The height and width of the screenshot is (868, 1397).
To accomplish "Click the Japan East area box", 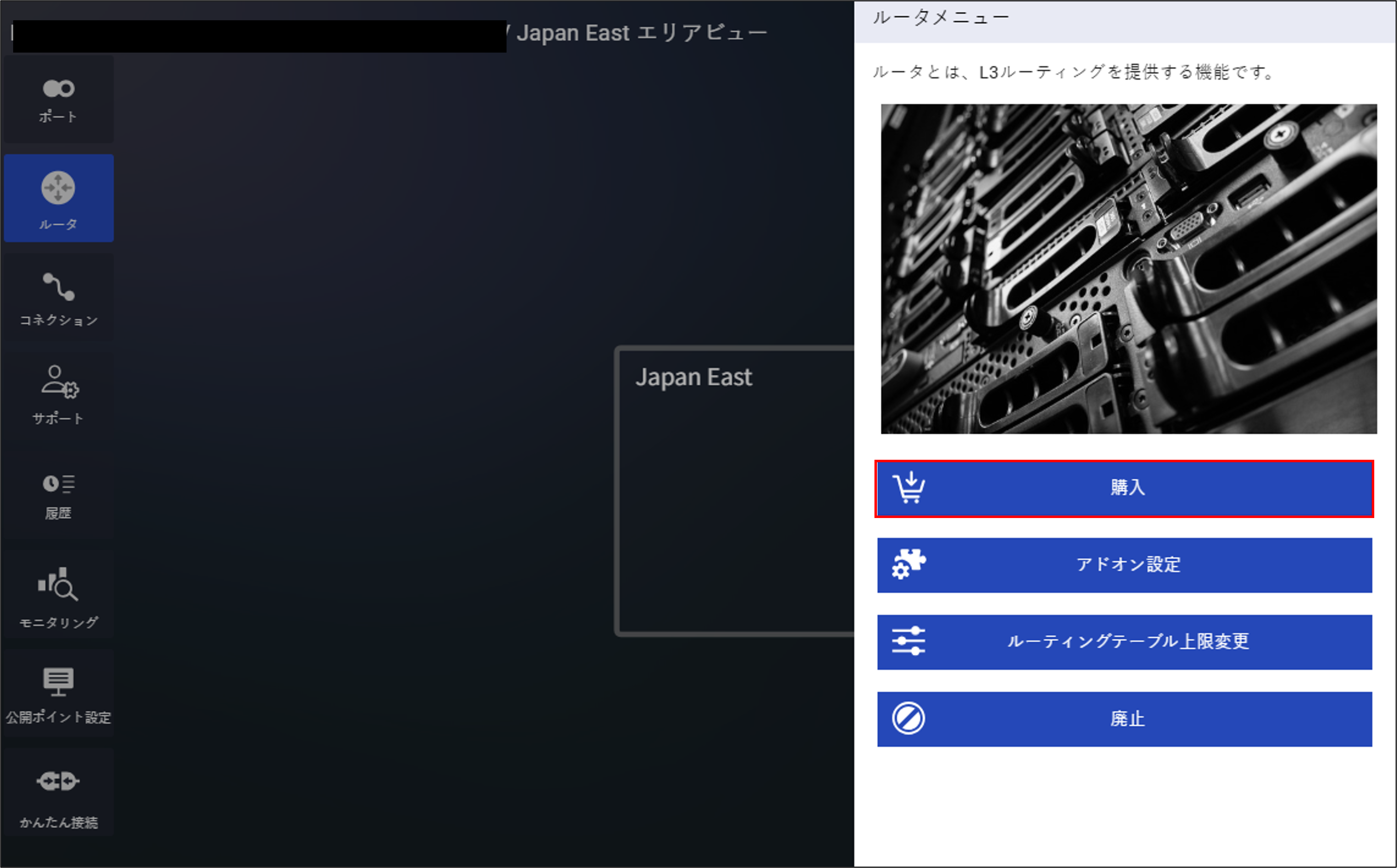I will pos(735,491).
